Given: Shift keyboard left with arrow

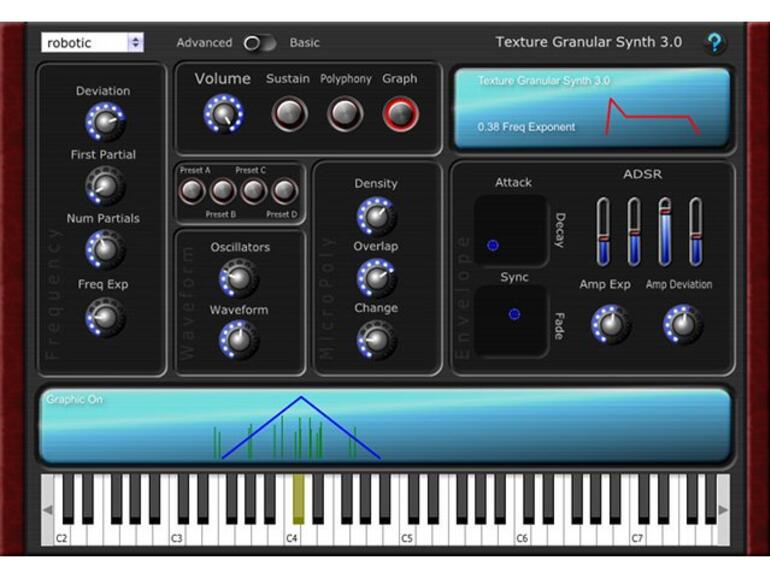Looking at the screenshot, I should click(x=48, y=510).
